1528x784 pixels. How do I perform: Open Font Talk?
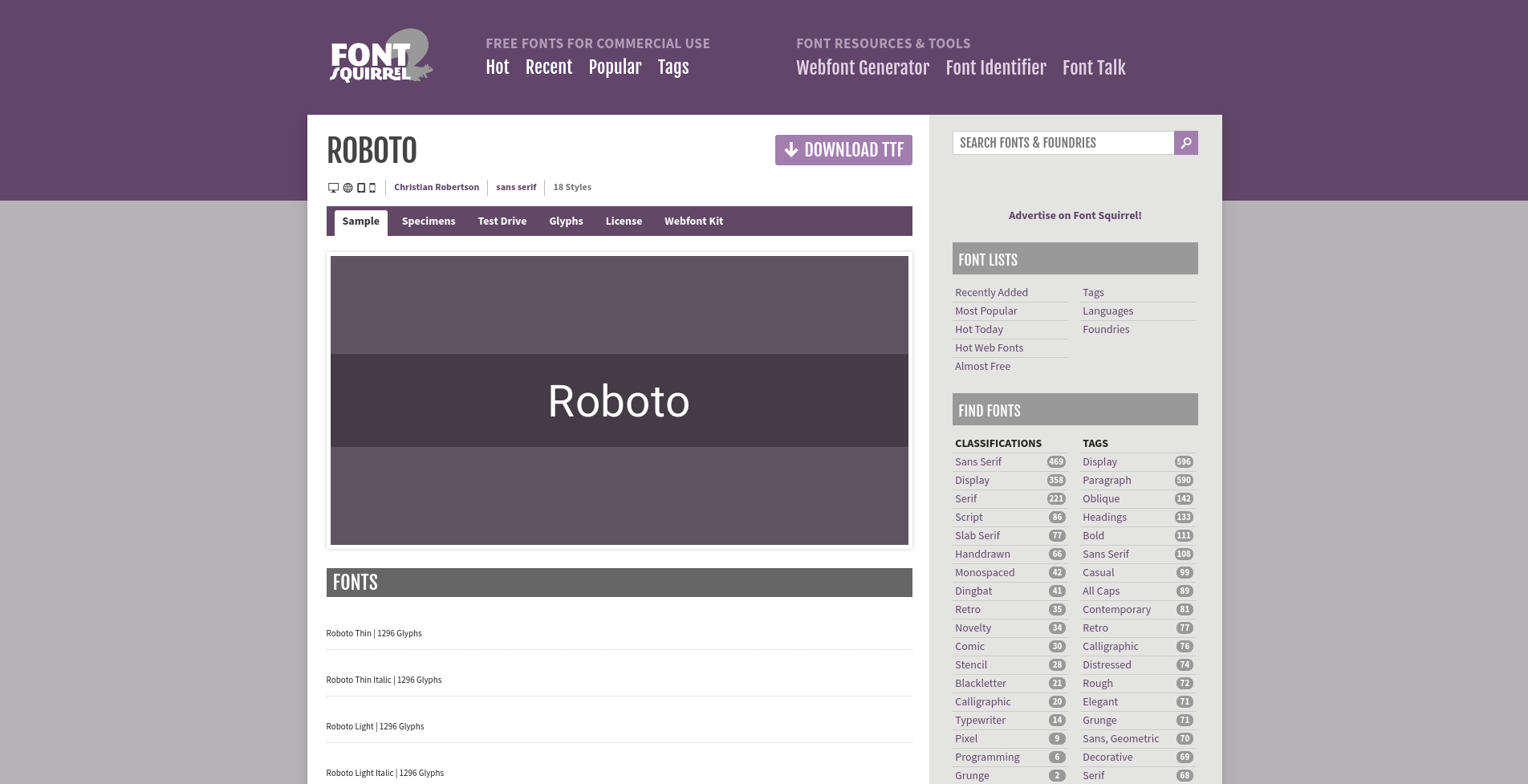point(1094,67)
